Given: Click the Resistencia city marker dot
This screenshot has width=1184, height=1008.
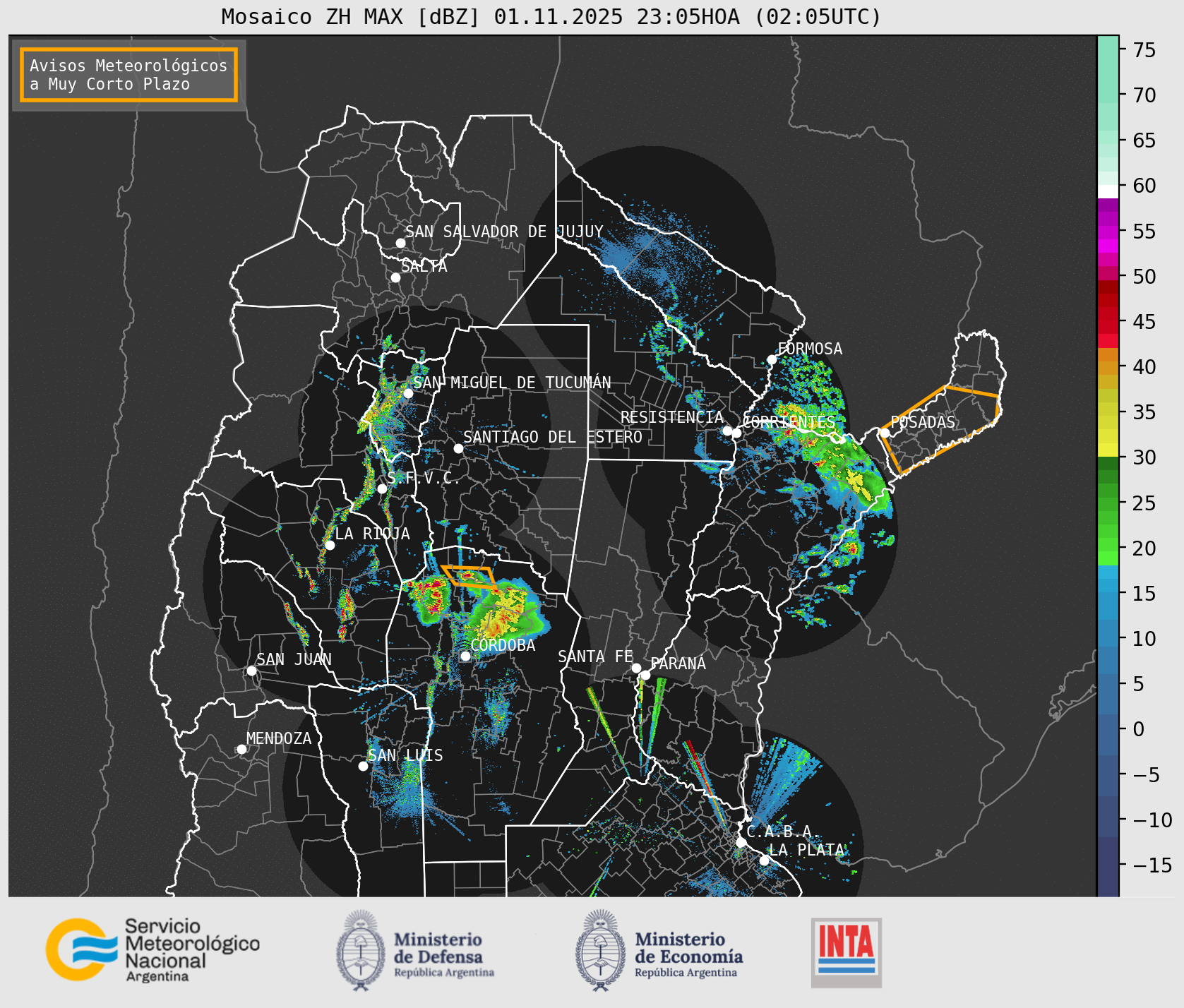Looking at the screenshot, I should point(727,431).
